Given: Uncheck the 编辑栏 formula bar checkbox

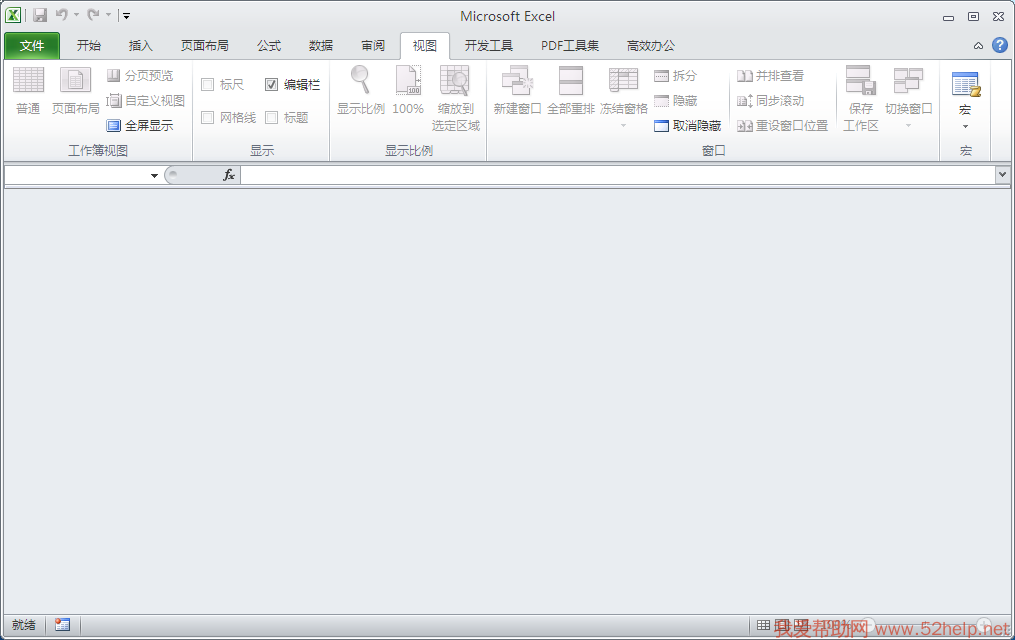Looking at the screenshot, I should point(272,85).
